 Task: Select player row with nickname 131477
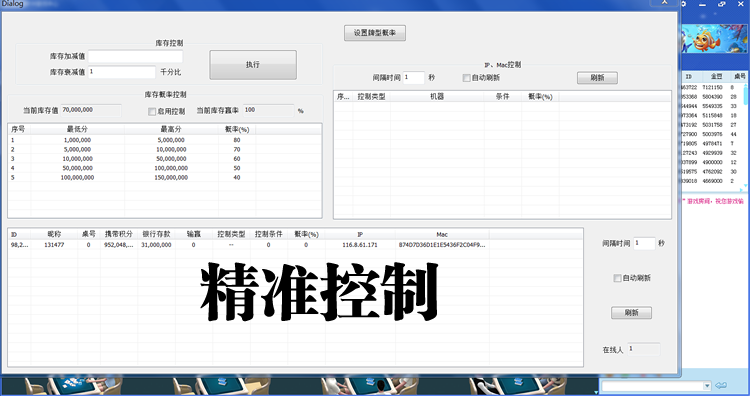point(295,245)
